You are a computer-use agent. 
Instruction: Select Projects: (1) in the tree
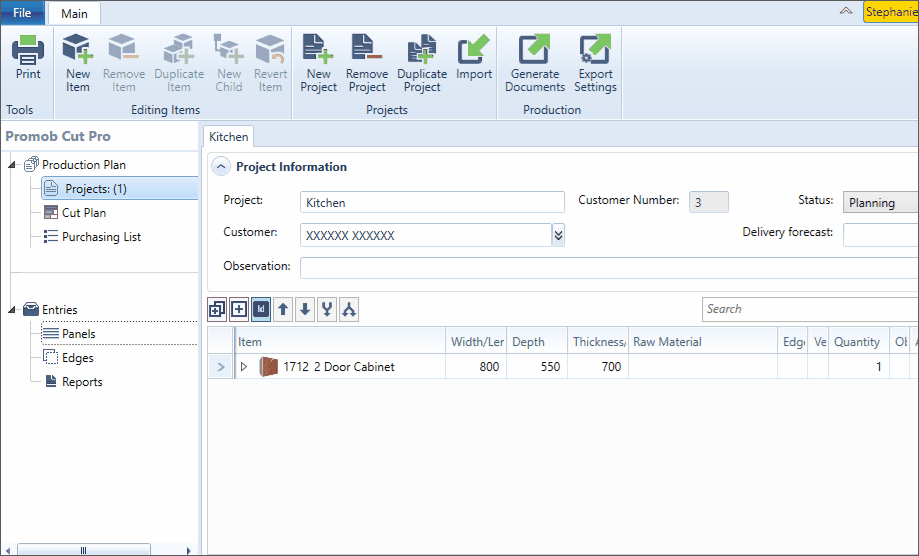[120, 189]
